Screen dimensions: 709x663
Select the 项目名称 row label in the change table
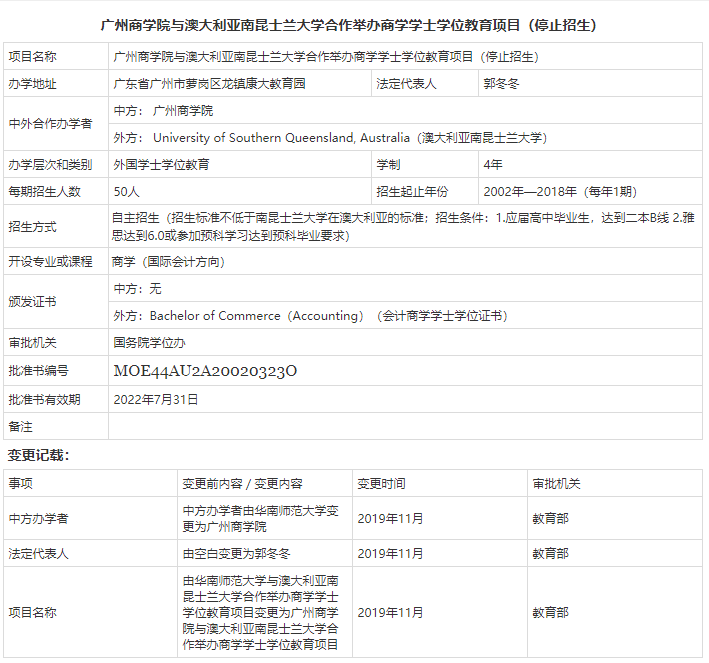[33, 612]
